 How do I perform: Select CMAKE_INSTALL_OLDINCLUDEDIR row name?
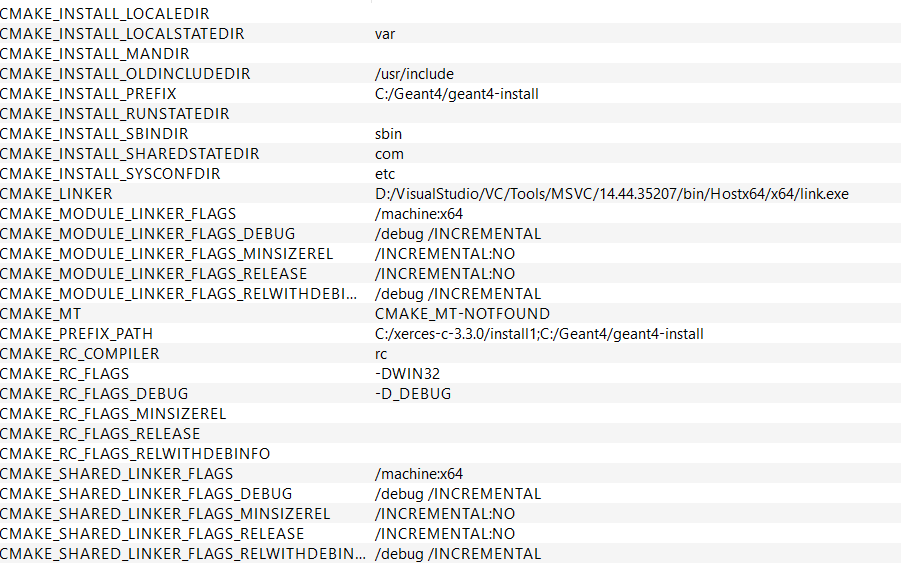(125, 74)
